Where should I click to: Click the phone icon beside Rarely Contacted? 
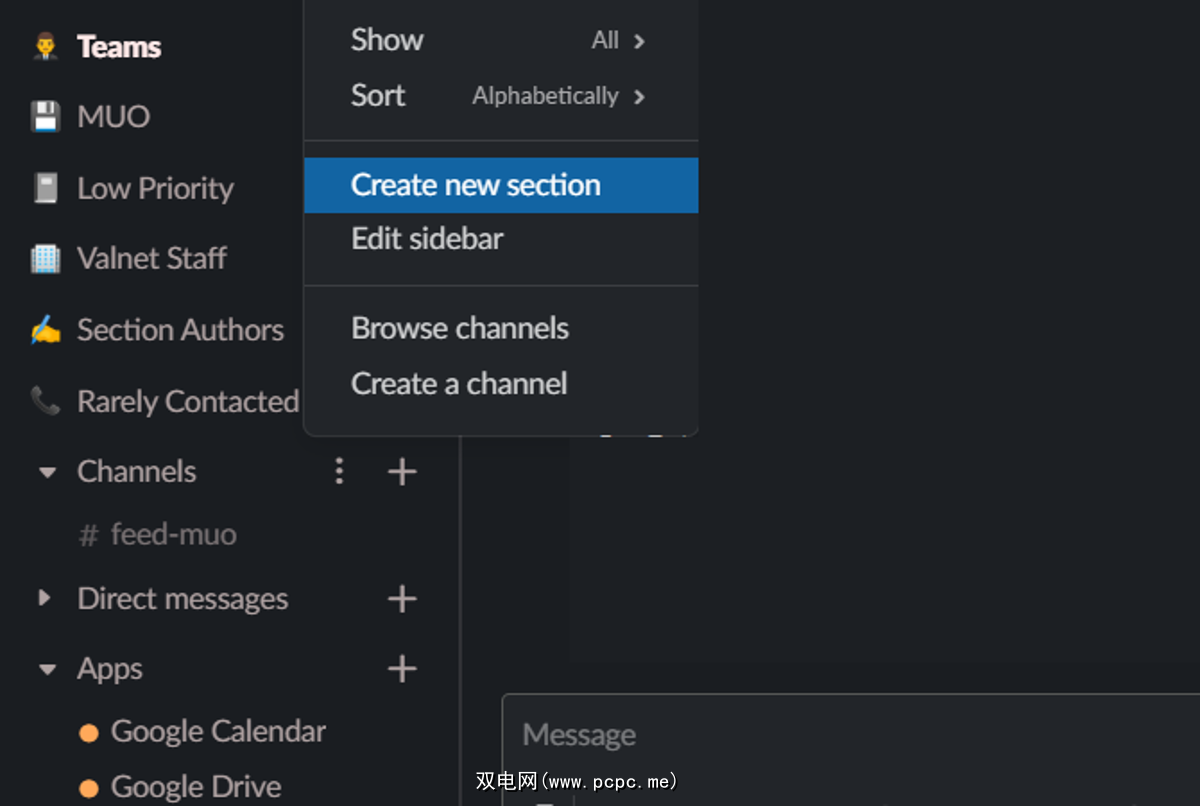point(45,401)
